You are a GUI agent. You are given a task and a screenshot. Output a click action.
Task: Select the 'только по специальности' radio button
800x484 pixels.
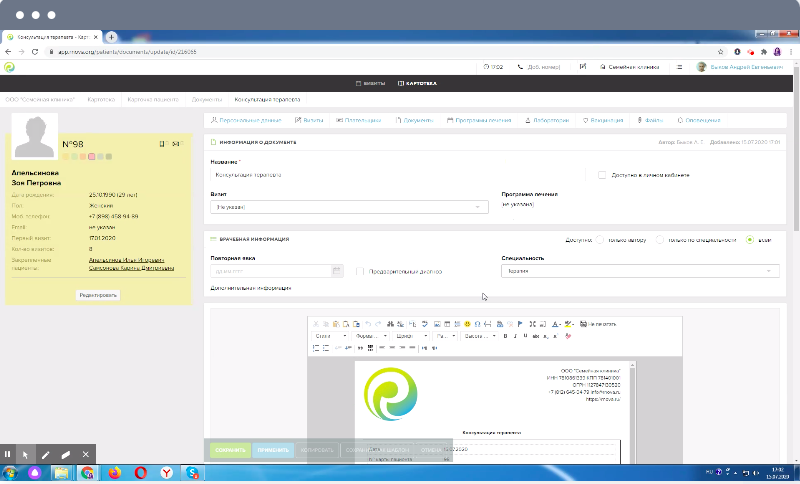660,239
